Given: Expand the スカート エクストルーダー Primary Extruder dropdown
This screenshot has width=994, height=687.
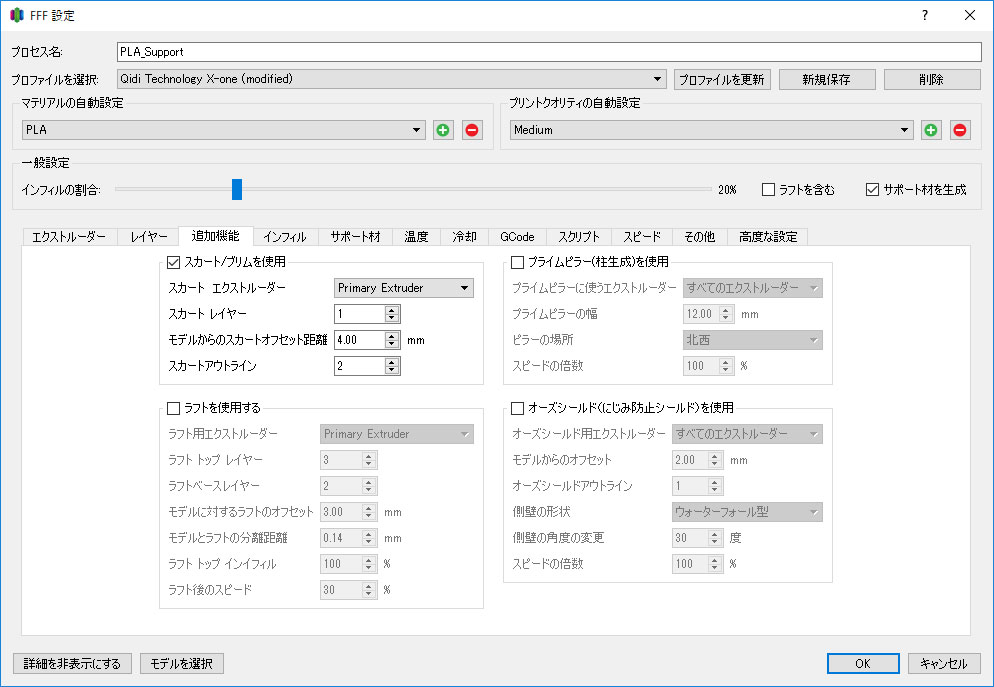Looking at the screenshot, I should pos(404,288).
